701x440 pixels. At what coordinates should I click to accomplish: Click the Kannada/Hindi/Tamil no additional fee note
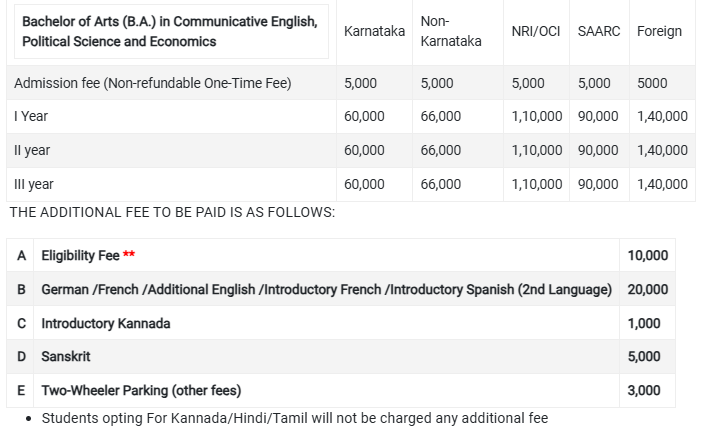(295, 418)
